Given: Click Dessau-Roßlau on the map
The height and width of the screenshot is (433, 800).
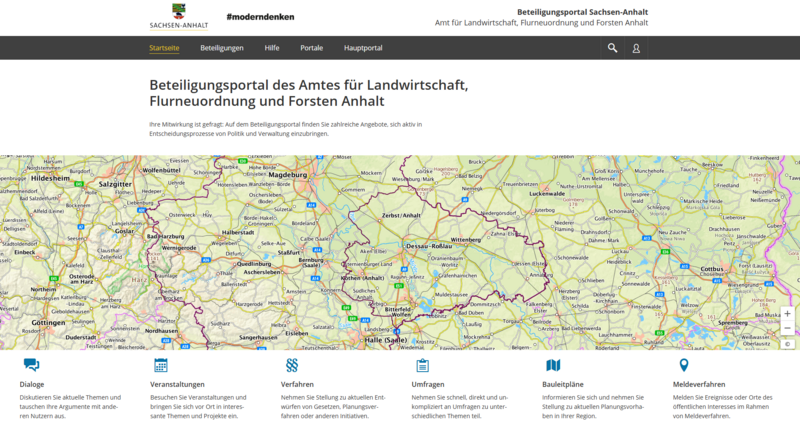Looking at the screenshot, I should click(x=429, y=246).
